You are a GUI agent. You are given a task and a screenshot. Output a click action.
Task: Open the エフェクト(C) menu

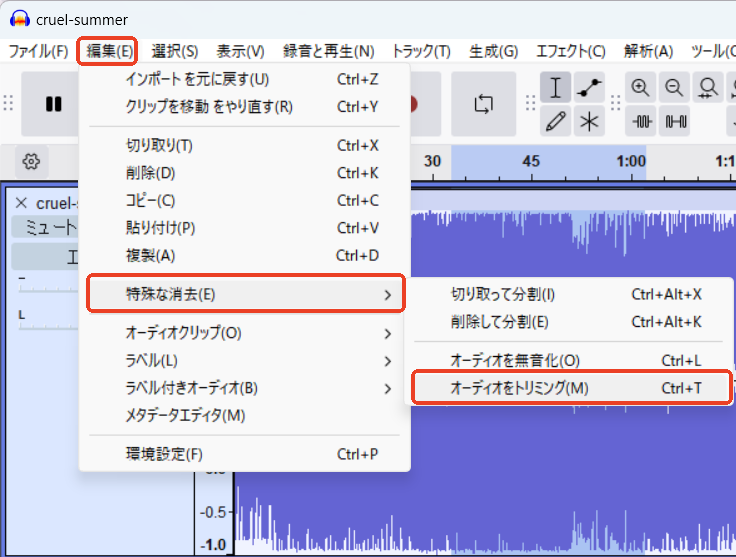click(570, 51)
